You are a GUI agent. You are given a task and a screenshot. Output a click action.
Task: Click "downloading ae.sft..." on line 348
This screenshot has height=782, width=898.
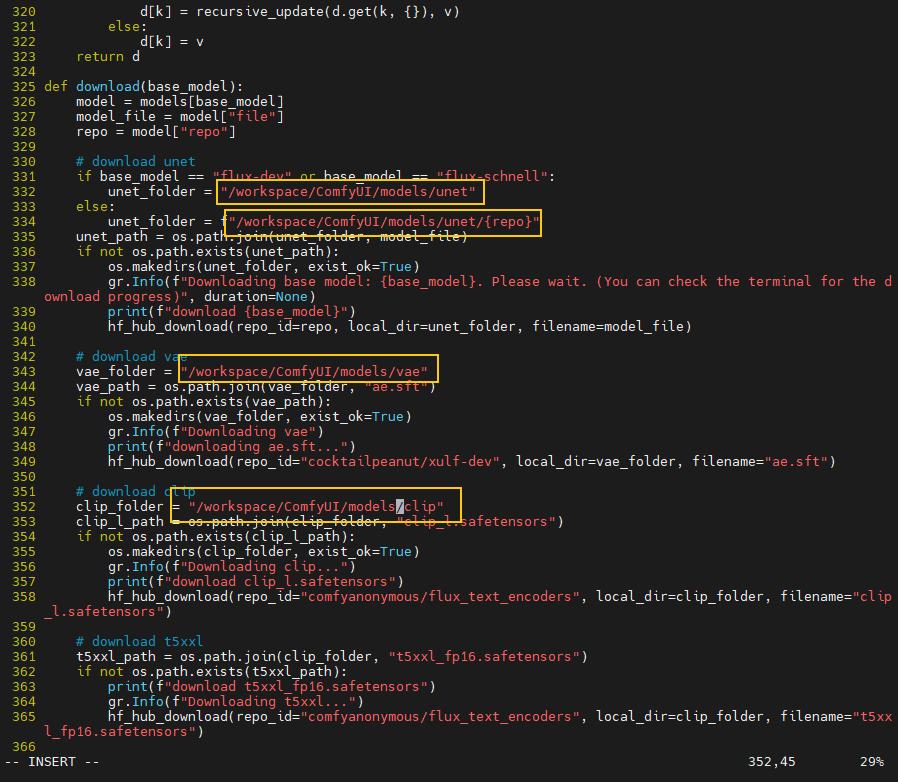(x=260, y=447)
